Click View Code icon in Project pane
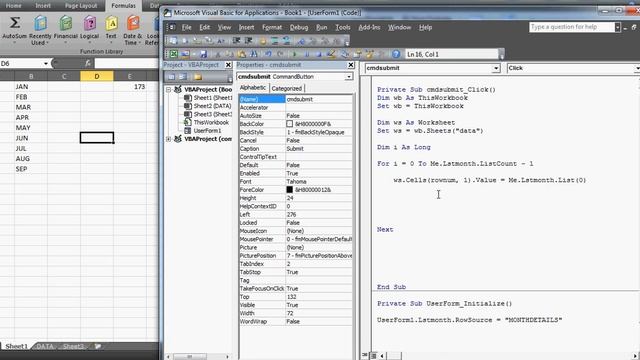The height and width of the screenshot is (360, 640). coord(171,77)
